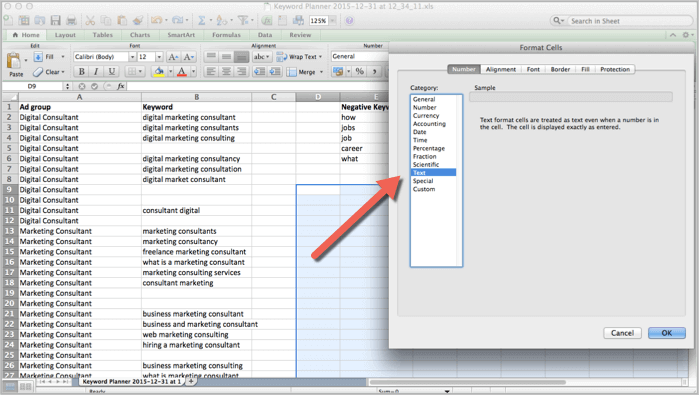Click Cancel in Format Cells dialog
The height and width of the screenshot is (395, 699).
click(622, 333)
